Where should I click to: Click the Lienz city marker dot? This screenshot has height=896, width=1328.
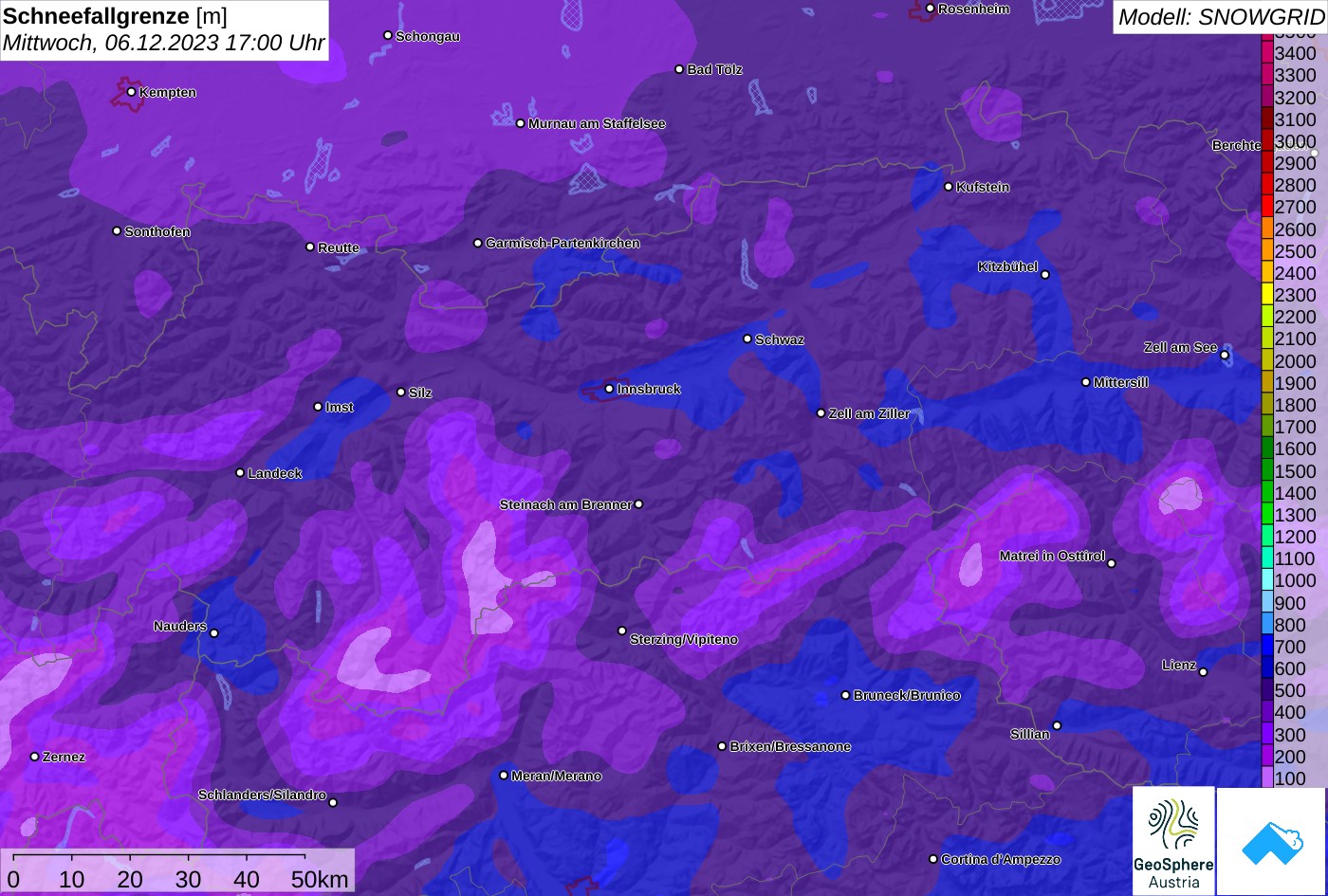coord(1203,672)
